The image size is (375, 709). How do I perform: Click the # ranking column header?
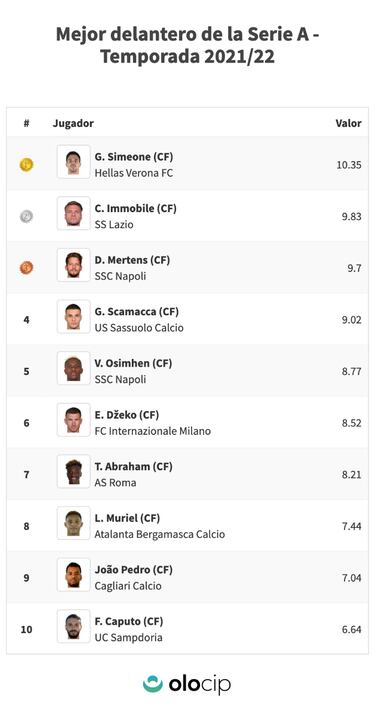[26, 123]
